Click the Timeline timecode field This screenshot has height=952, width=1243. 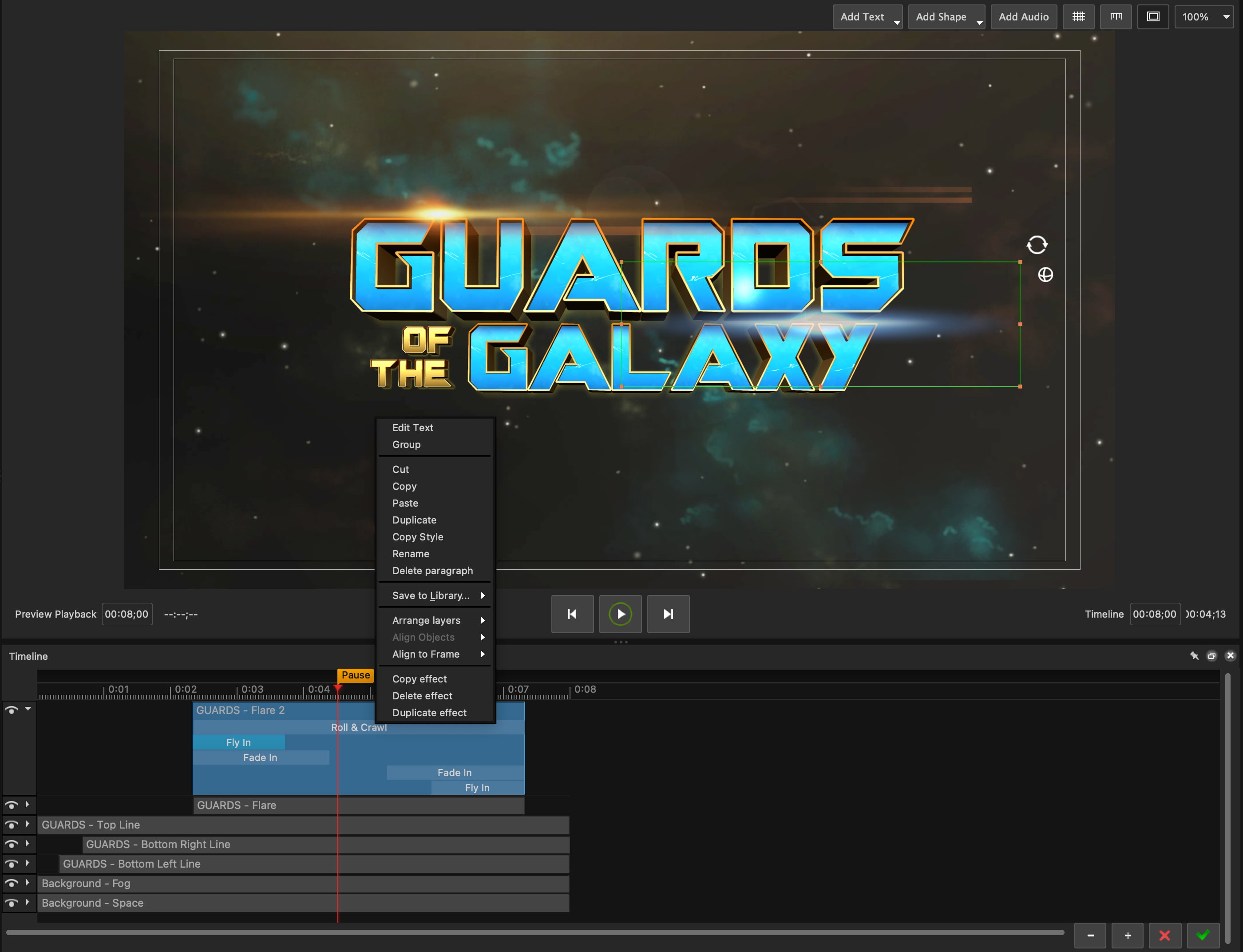(x=1155, y=614)
